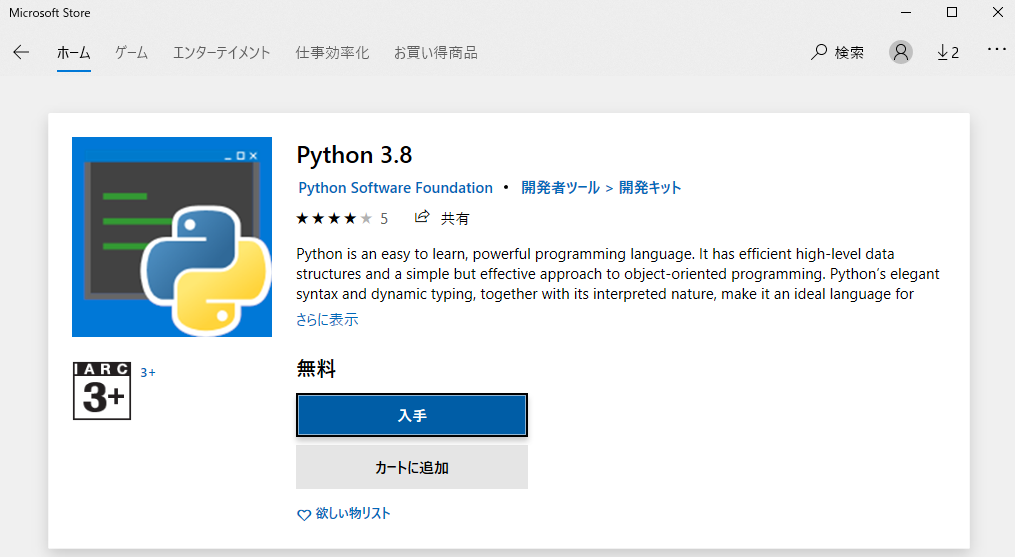This screenshot has height=557, width=1015.
Task: Click the Python 3.8 app logo image
Action: (x=172, y=237)
